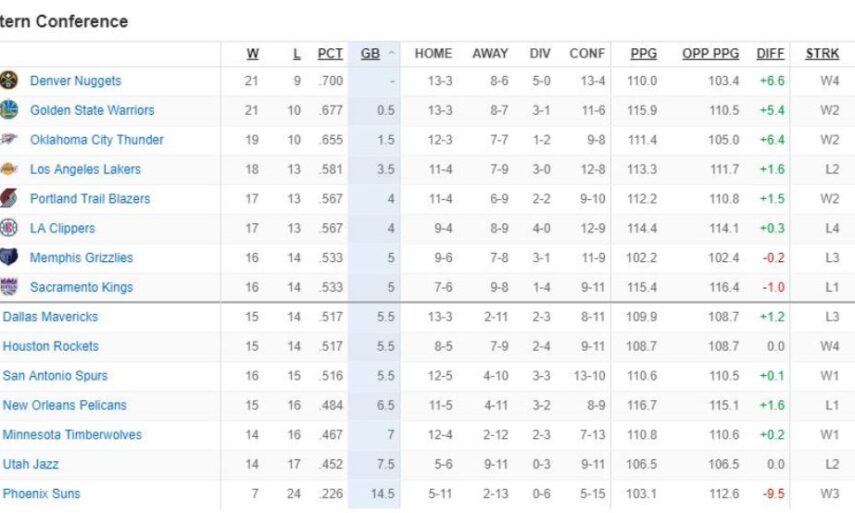
Task: Click the Memphis Grizzlies logo
Action: click(9, 258)
